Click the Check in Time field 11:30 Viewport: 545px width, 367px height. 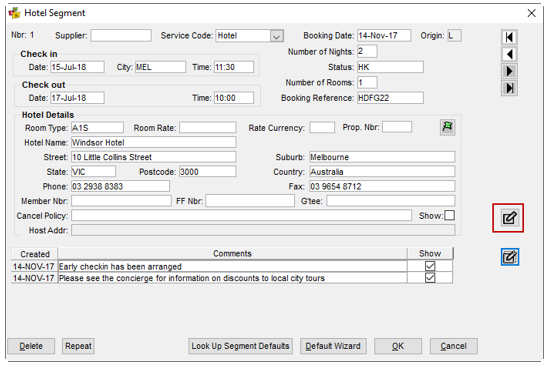tap(234, 67)
